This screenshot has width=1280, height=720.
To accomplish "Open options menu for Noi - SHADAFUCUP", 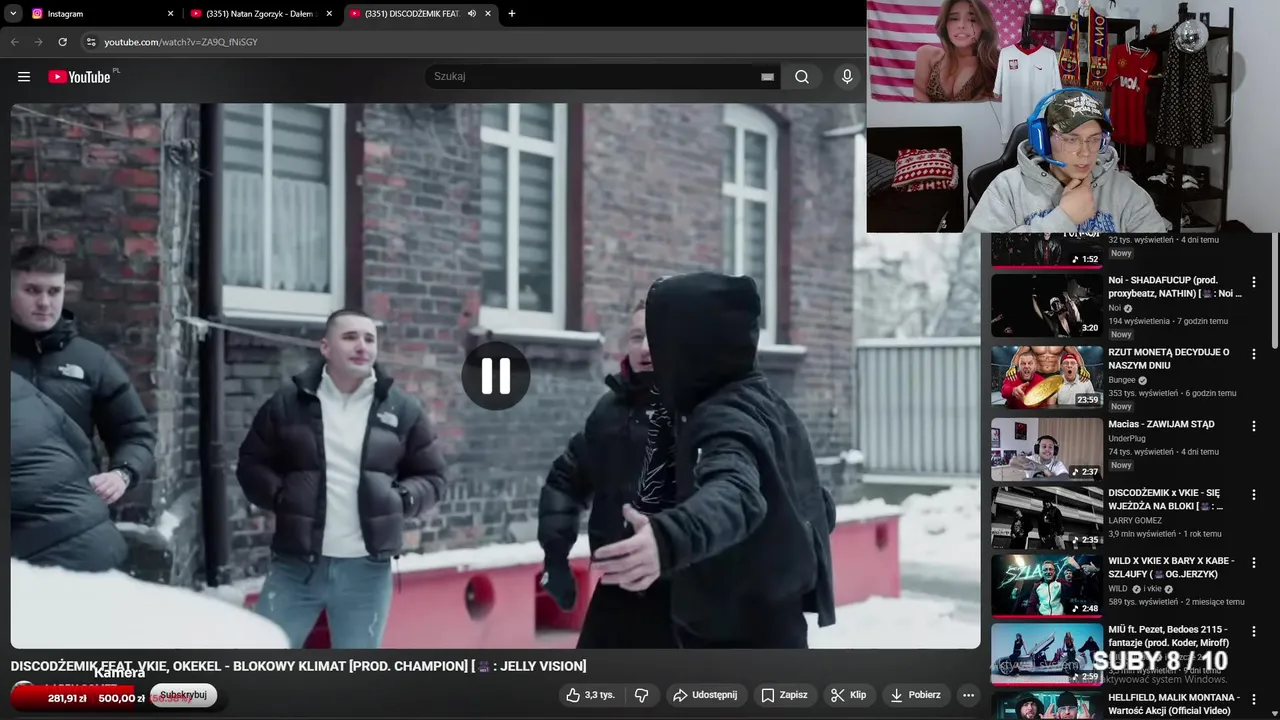I will (1253, 282).
